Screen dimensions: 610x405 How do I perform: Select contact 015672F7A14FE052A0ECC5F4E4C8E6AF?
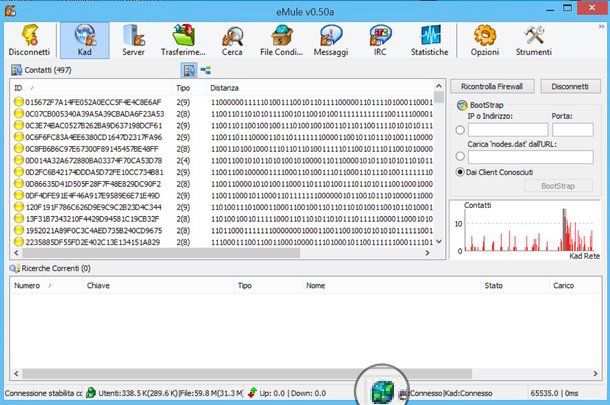point(223,102)
